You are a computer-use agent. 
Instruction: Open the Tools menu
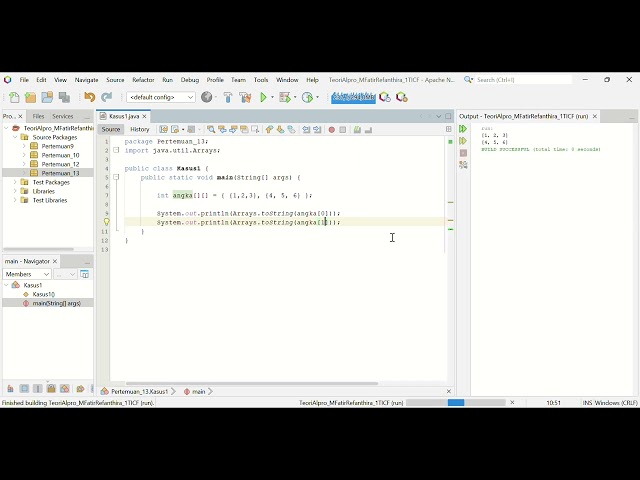click(x=261, y=80)
